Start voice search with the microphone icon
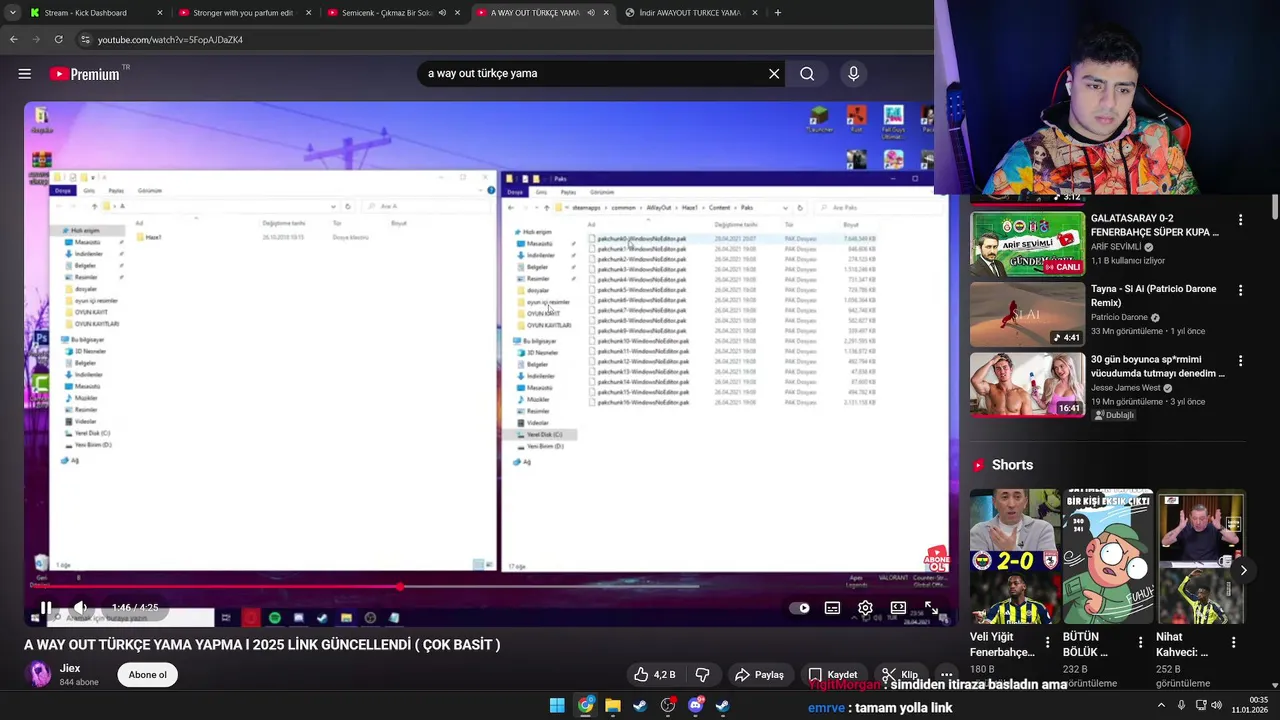The image size is (1280, 720). (853, 74)
